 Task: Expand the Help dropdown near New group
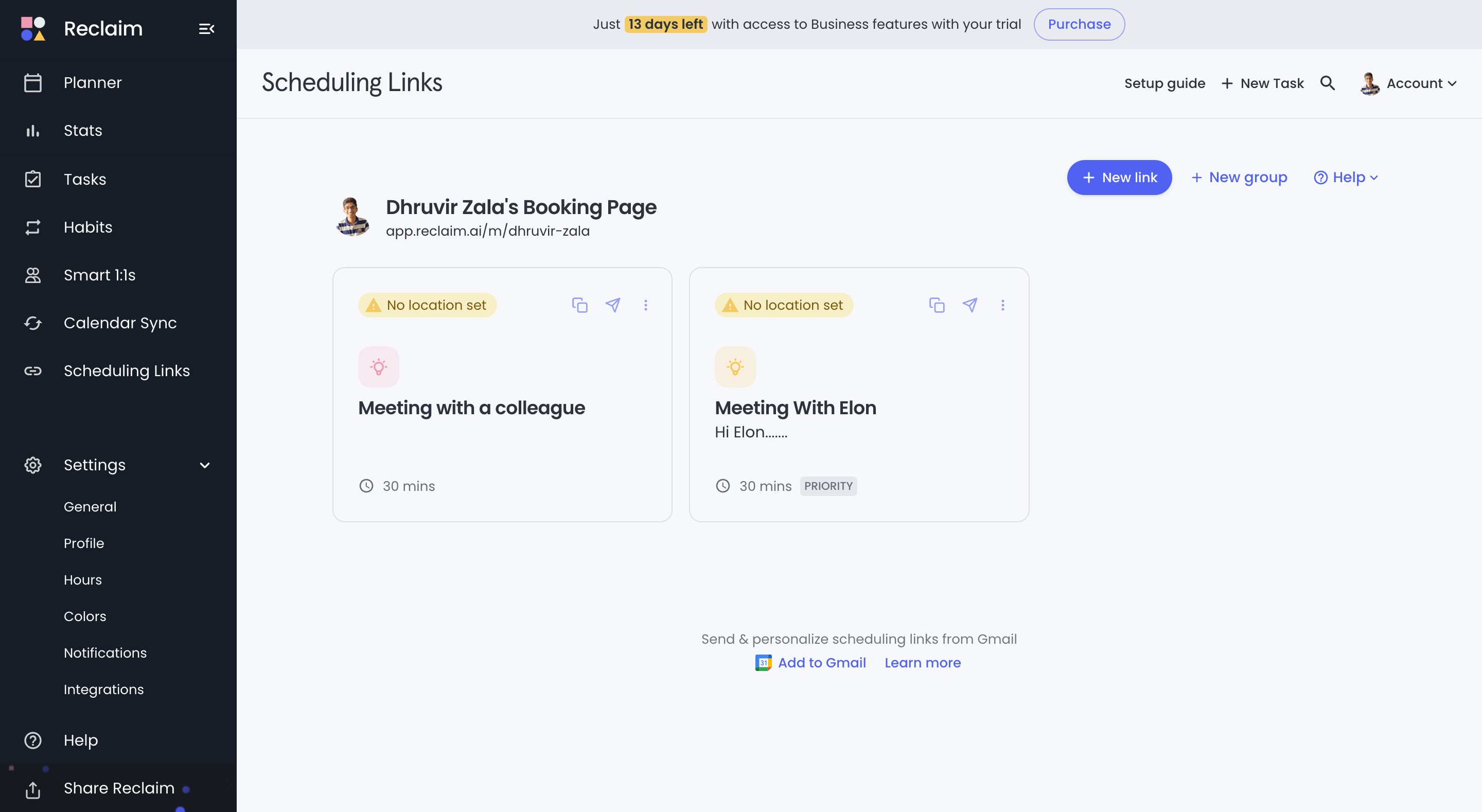(x=1346, y=177)
